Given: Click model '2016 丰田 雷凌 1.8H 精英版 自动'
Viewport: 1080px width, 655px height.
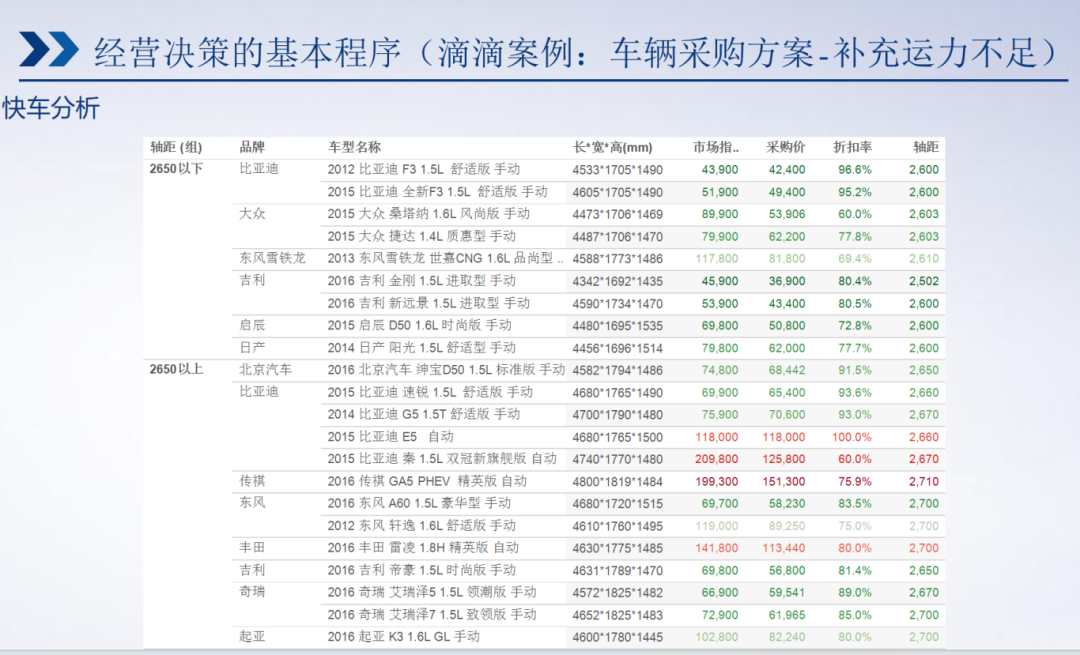Looking at the screenshot, I should [x=424, y=548].
